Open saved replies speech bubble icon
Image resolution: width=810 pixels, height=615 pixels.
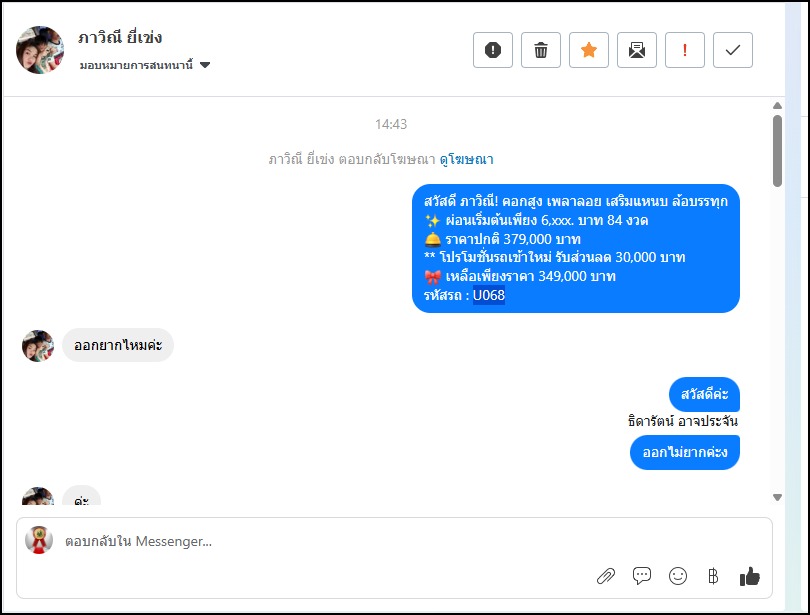[642, 576]
